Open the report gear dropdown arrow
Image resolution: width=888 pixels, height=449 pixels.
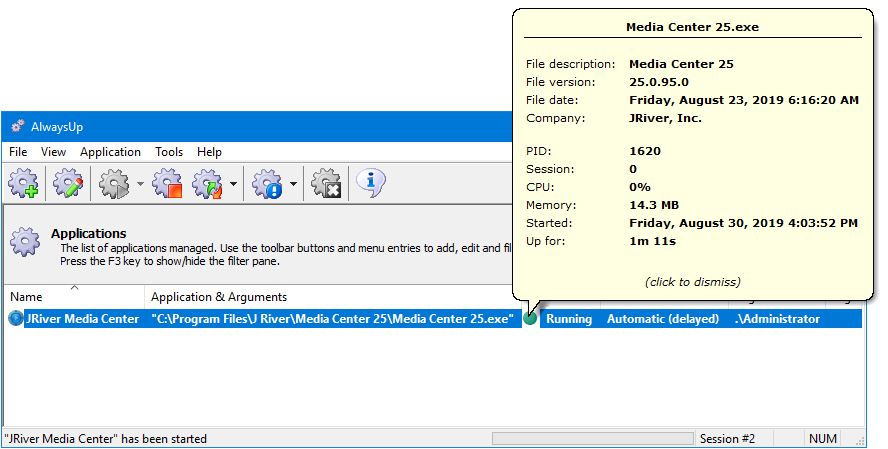click(293, 184)
